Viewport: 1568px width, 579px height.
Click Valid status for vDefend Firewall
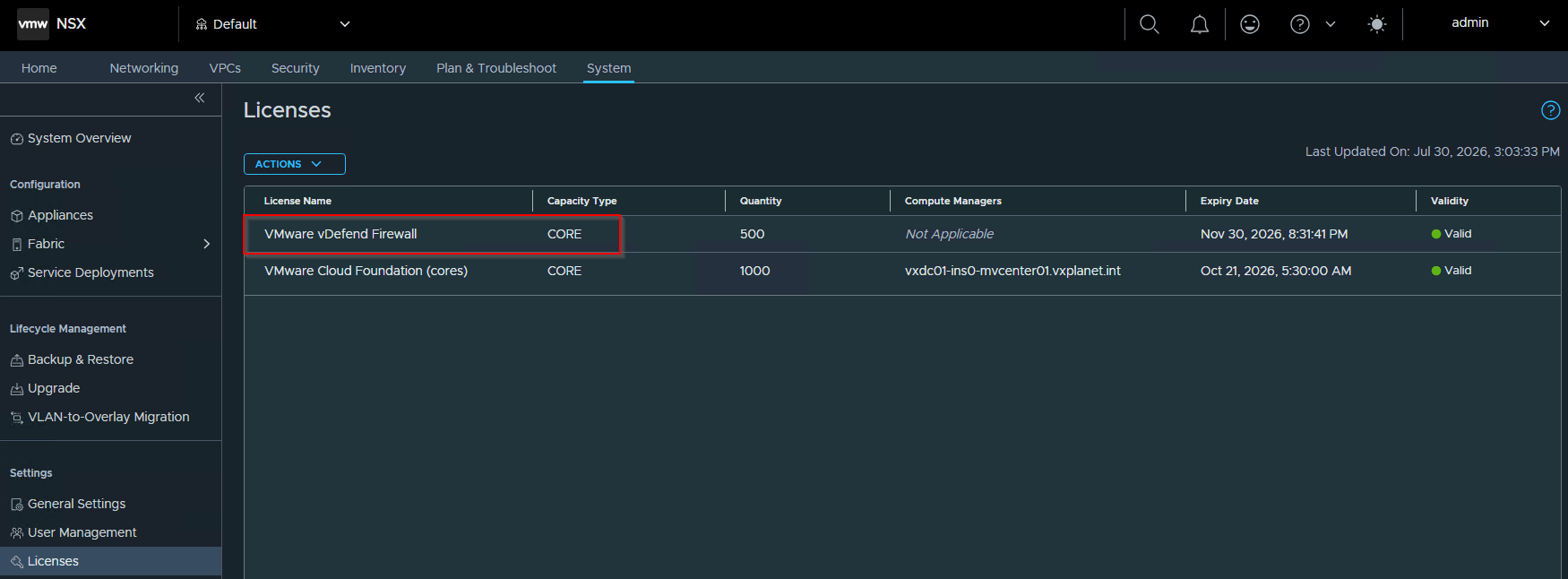click(x=1452, y=234)
